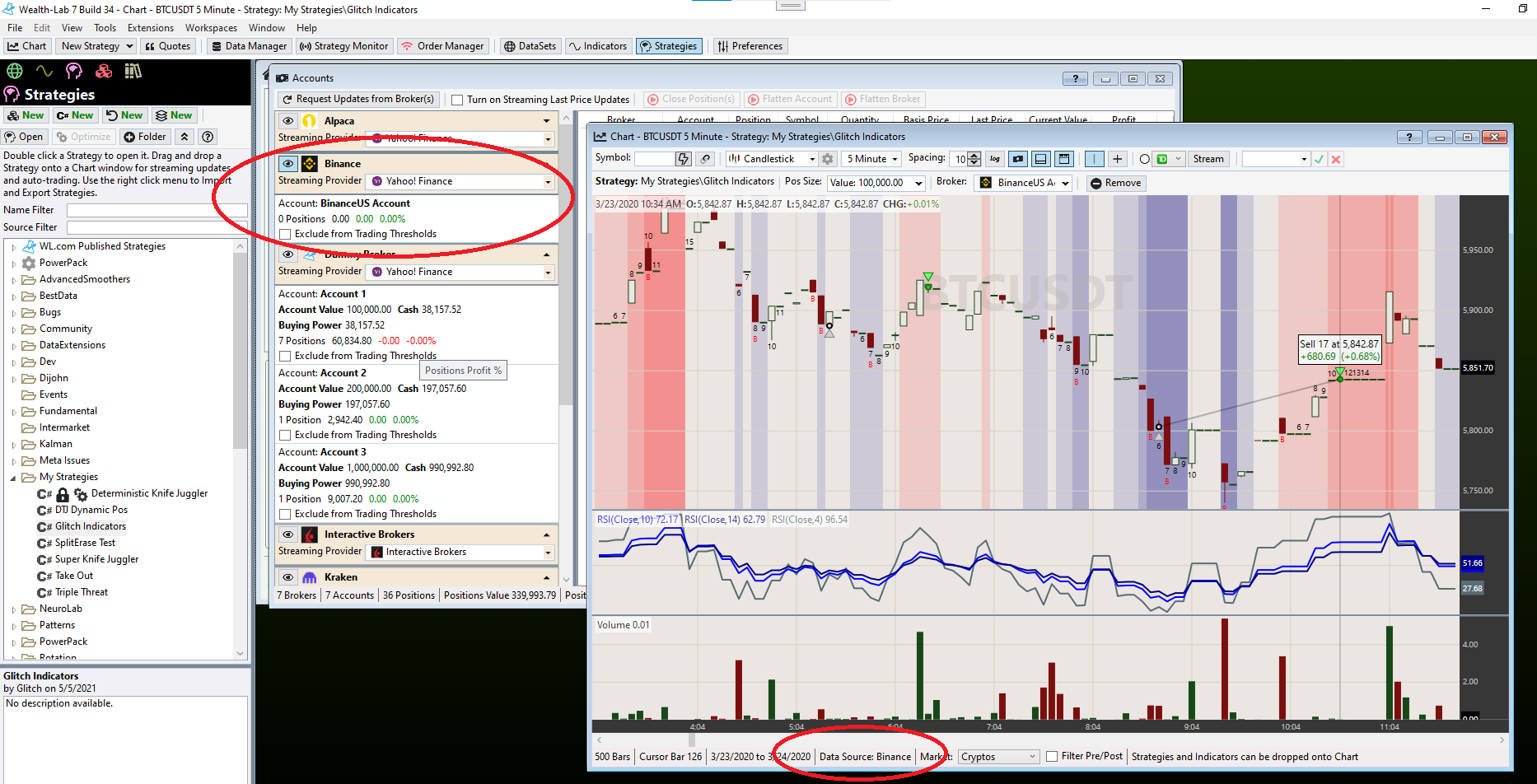Screen dimensions: 1537x784
Task: Collapse all strategy folders with double chevron
Action: click(185, 137)
